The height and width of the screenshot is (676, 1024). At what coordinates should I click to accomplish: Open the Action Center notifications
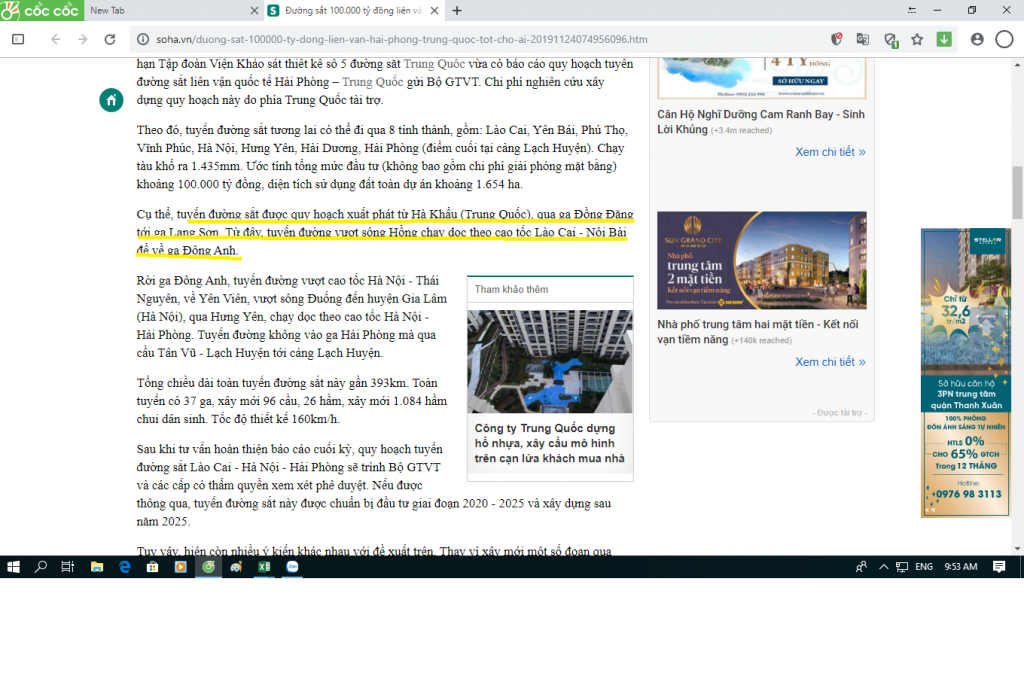click(999, 567)
